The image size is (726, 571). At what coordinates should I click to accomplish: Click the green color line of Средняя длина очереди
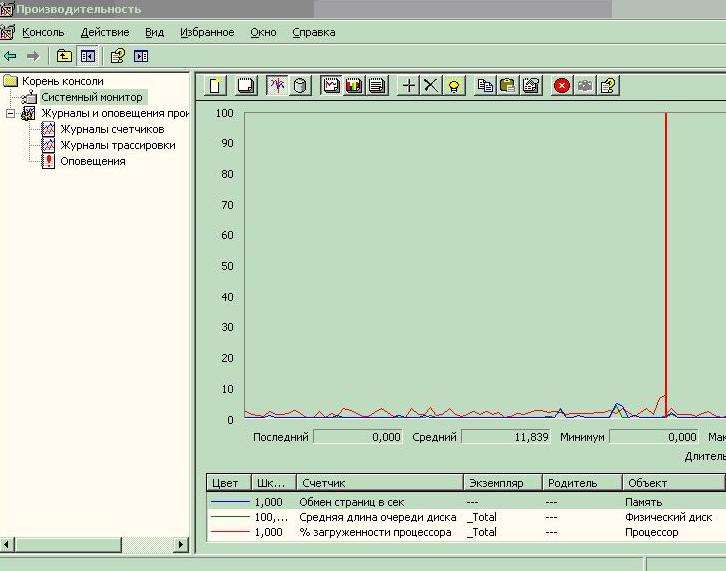pos(230,516)
